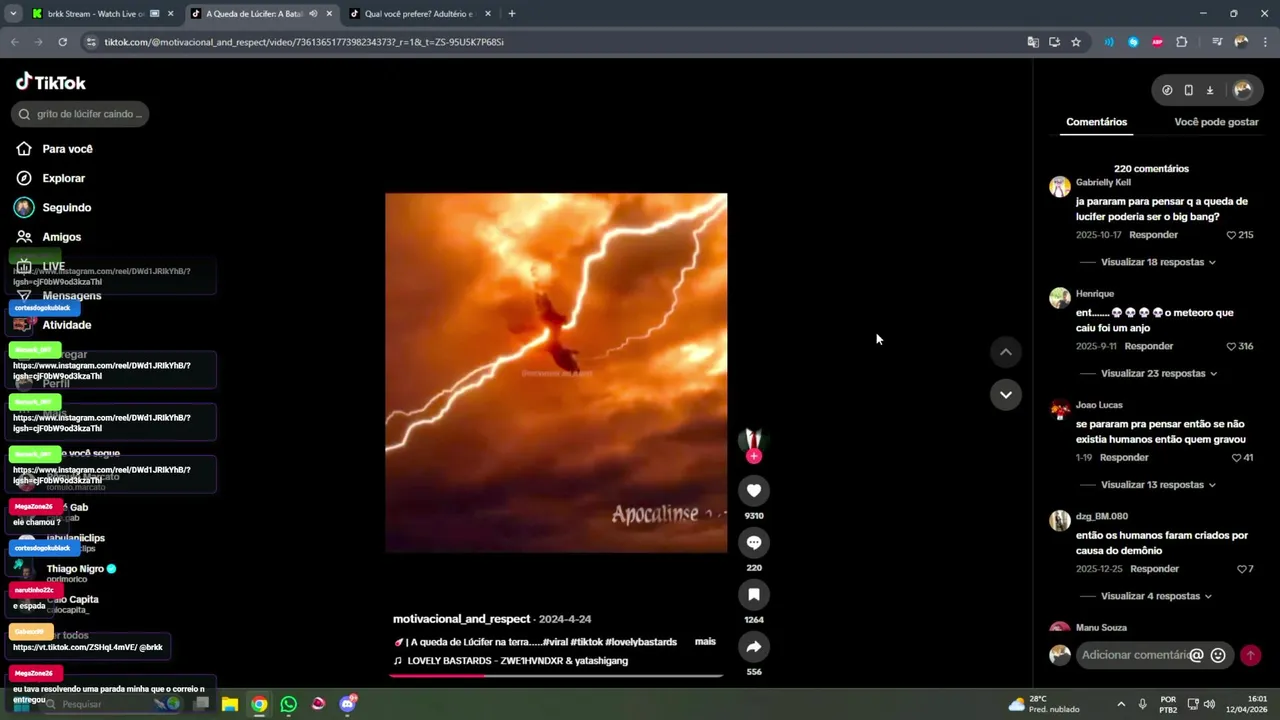Open Discord from the taskbar
The height and width of the screenshot is (720, 1280).
click(x=347, y=704)
